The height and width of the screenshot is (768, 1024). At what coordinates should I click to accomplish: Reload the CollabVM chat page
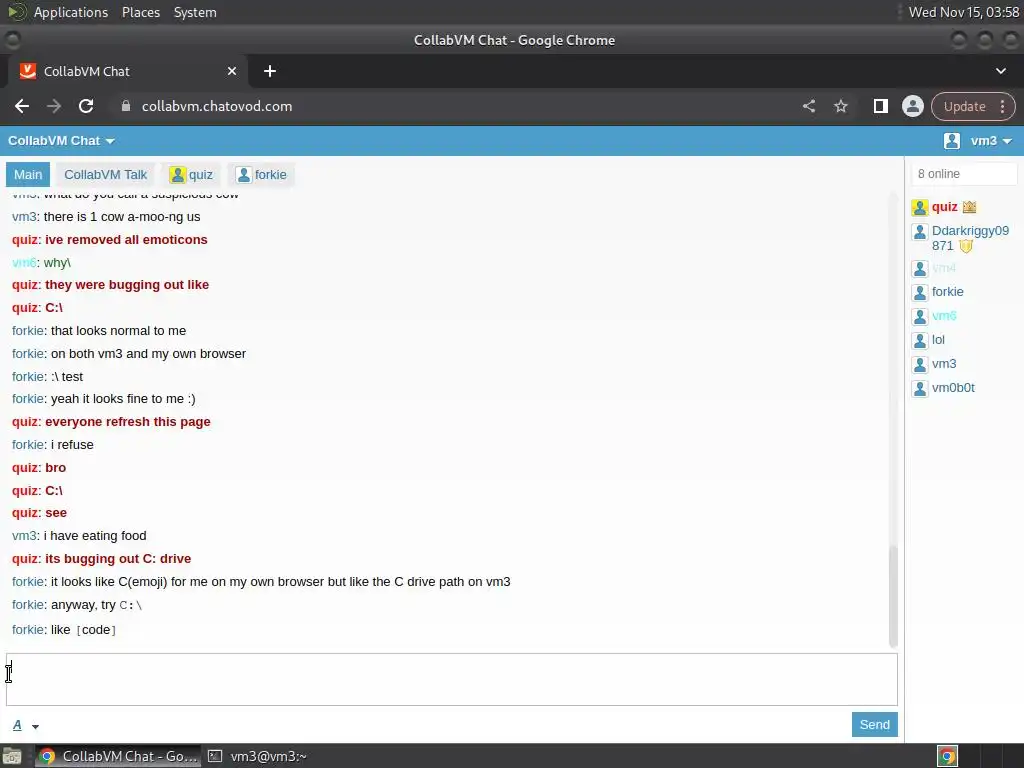point(86,106)
